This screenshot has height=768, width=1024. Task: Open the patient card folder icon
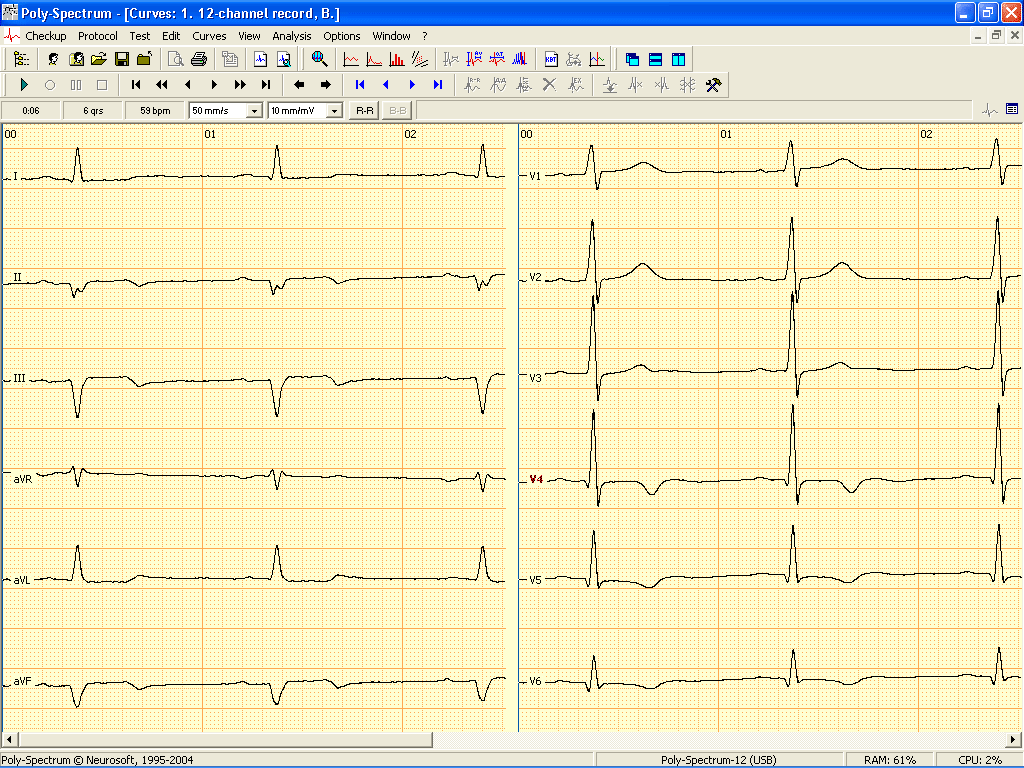click(x=76, y=59)
